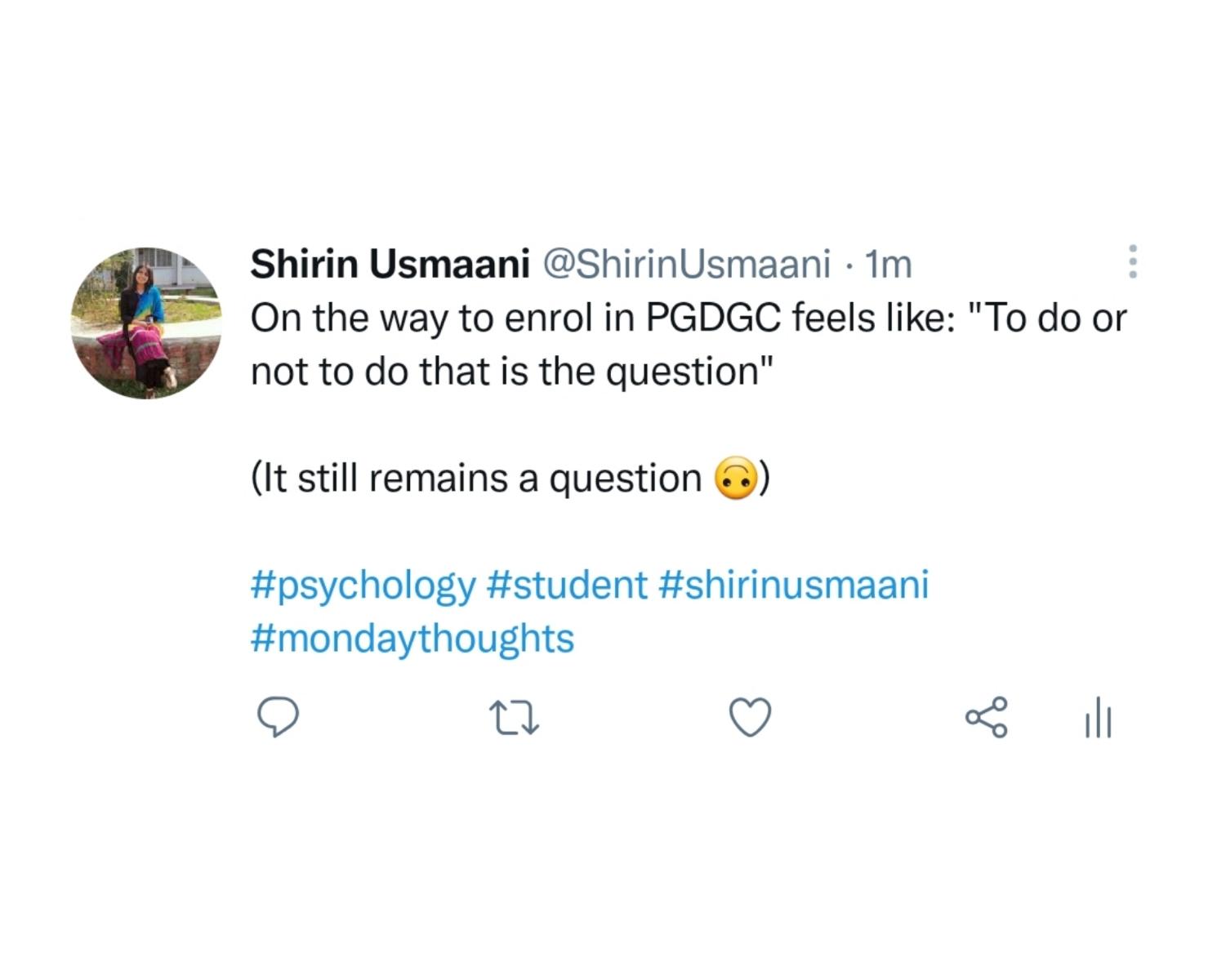Click the reply speech bubble icon

[x=278, y=718]
